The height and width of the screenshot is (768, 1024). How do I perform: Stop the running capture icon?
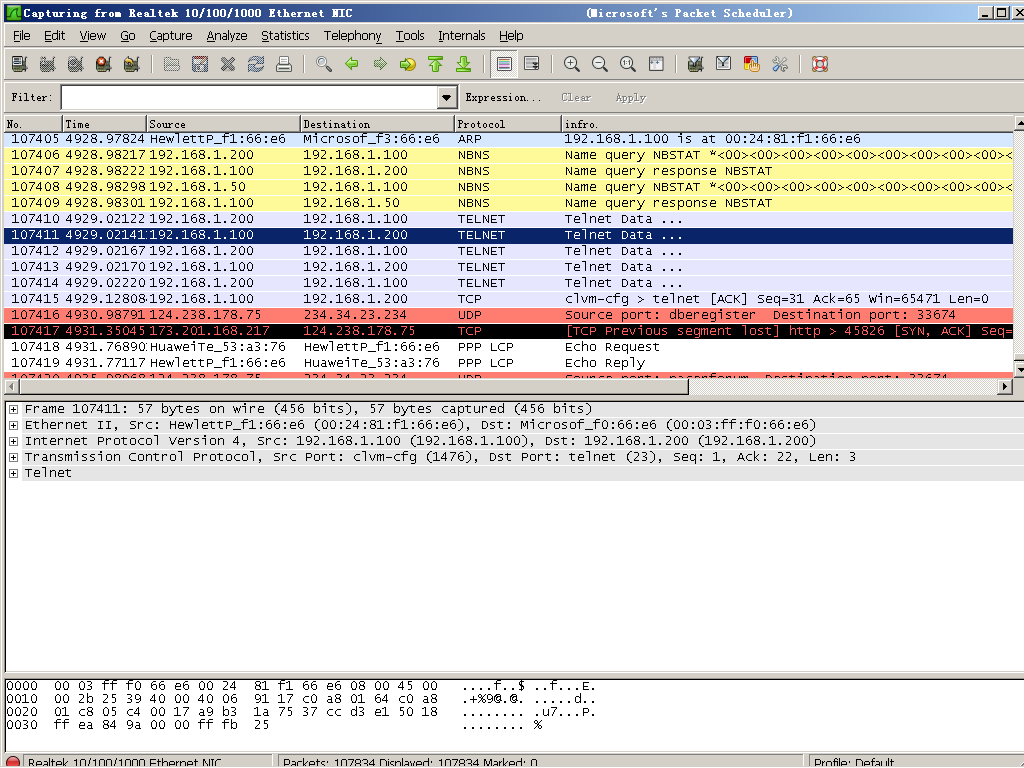103,64
